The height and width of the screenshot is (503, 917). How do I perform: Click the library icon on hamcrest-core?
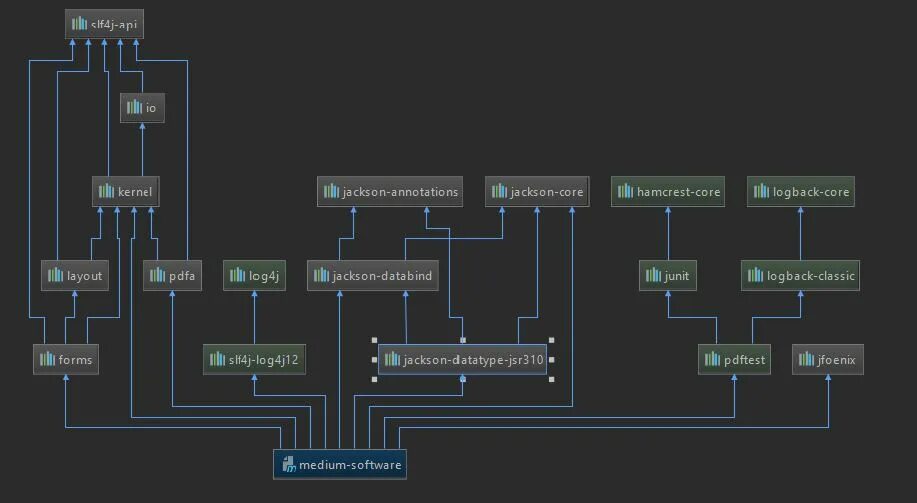point(626,191)
